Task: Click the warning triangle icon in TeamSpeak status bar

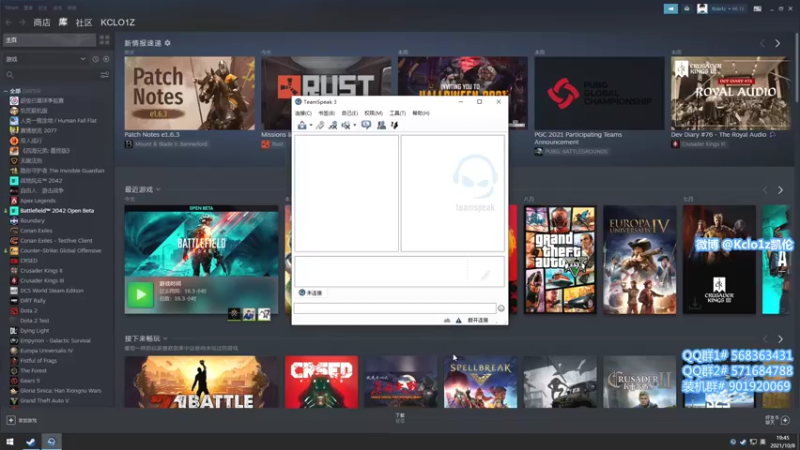Action: point(458,320)
